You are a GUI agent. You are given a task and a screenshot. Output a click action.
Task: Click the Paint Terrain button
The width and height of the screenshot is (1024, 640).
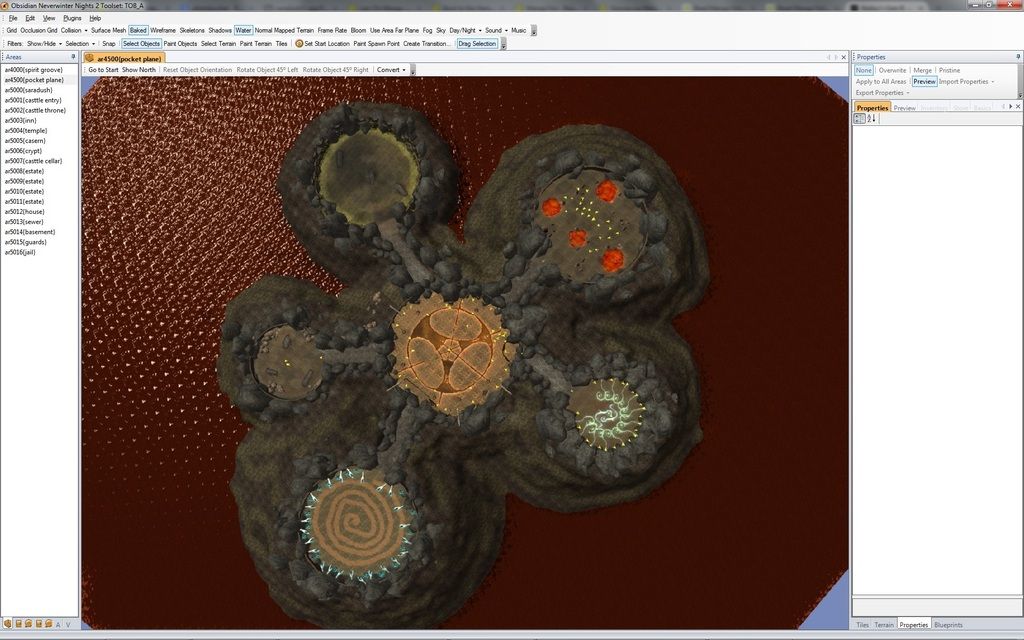[255, 44]
